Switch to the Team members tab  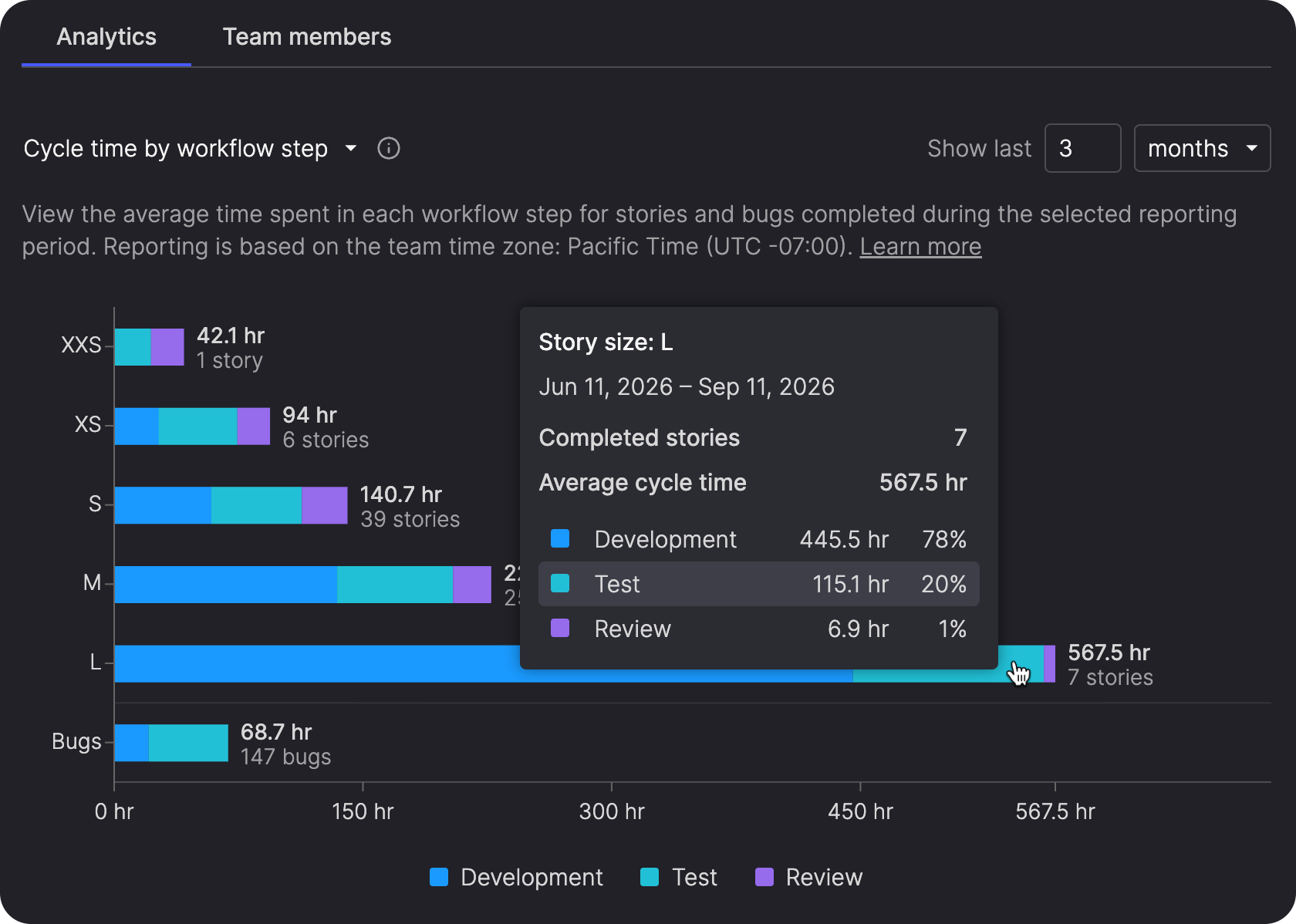point(307,36)
